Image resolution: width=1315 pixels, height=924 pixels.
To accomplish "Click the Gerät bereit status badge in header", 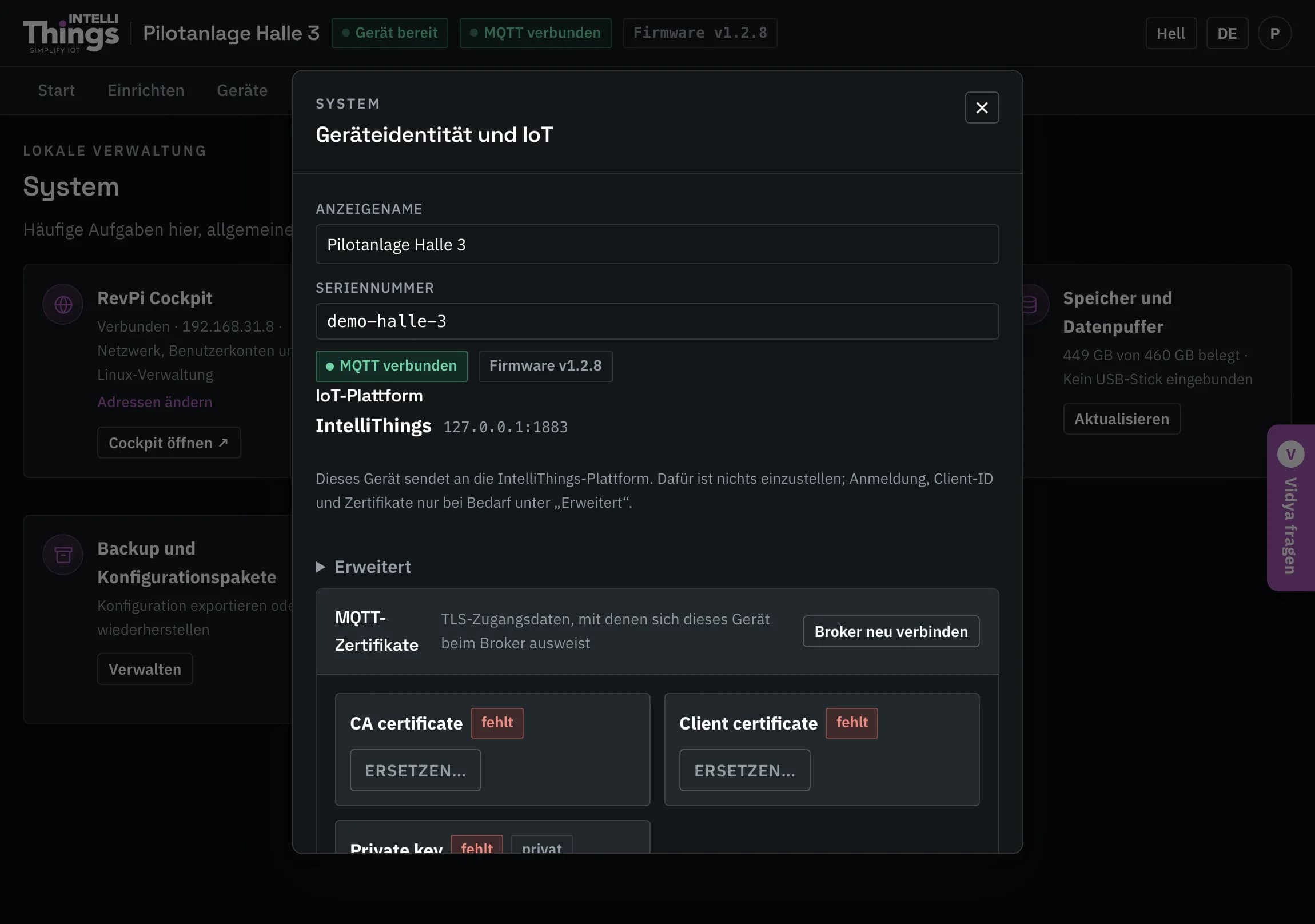I will (x=389, y=33).
